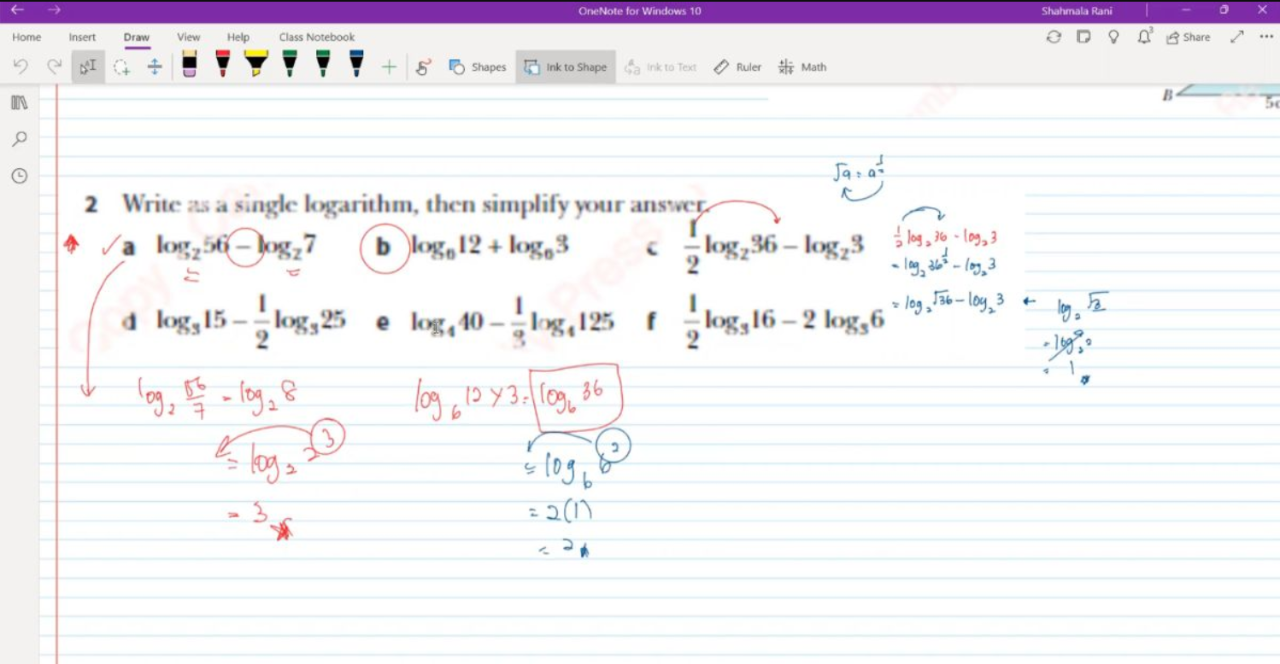This screenshot has width=1280, height=664.
Task: Open the Shapes gallery
Action: click(477, 67)
